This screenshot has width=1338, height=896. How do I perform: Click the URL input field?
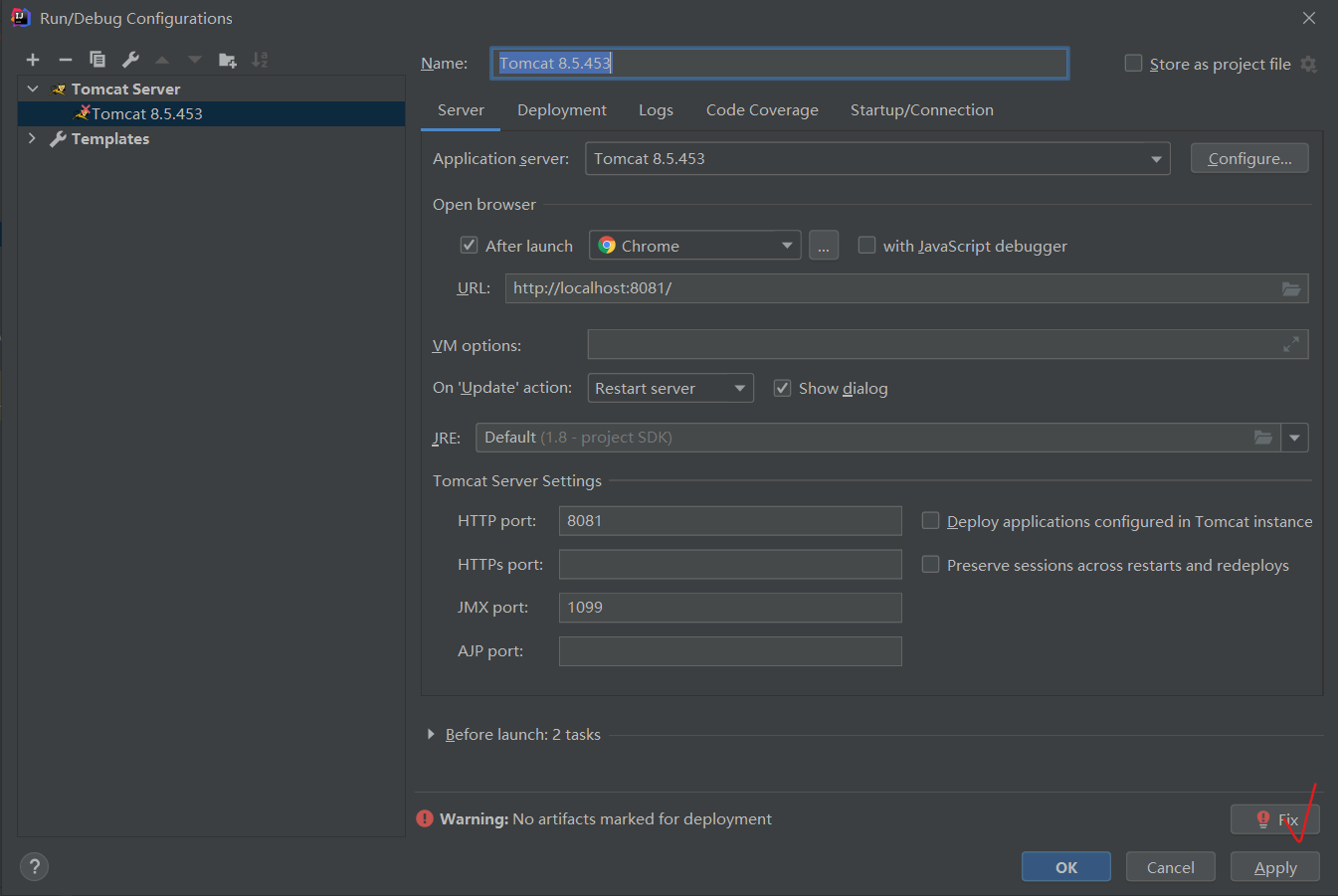point(906,288)
